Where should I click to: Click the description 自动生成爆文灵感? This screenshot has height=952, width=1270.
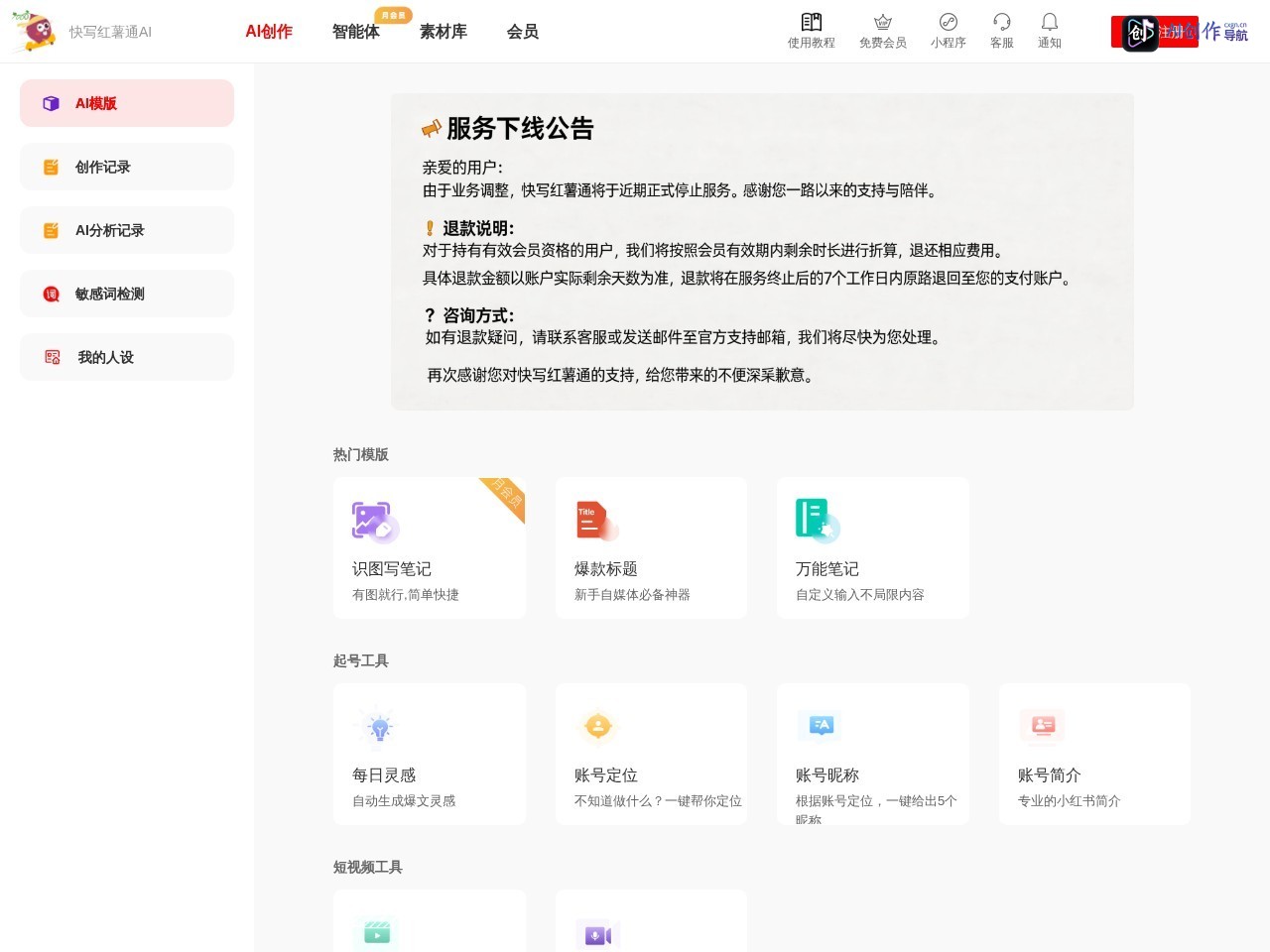click(404, 801)
